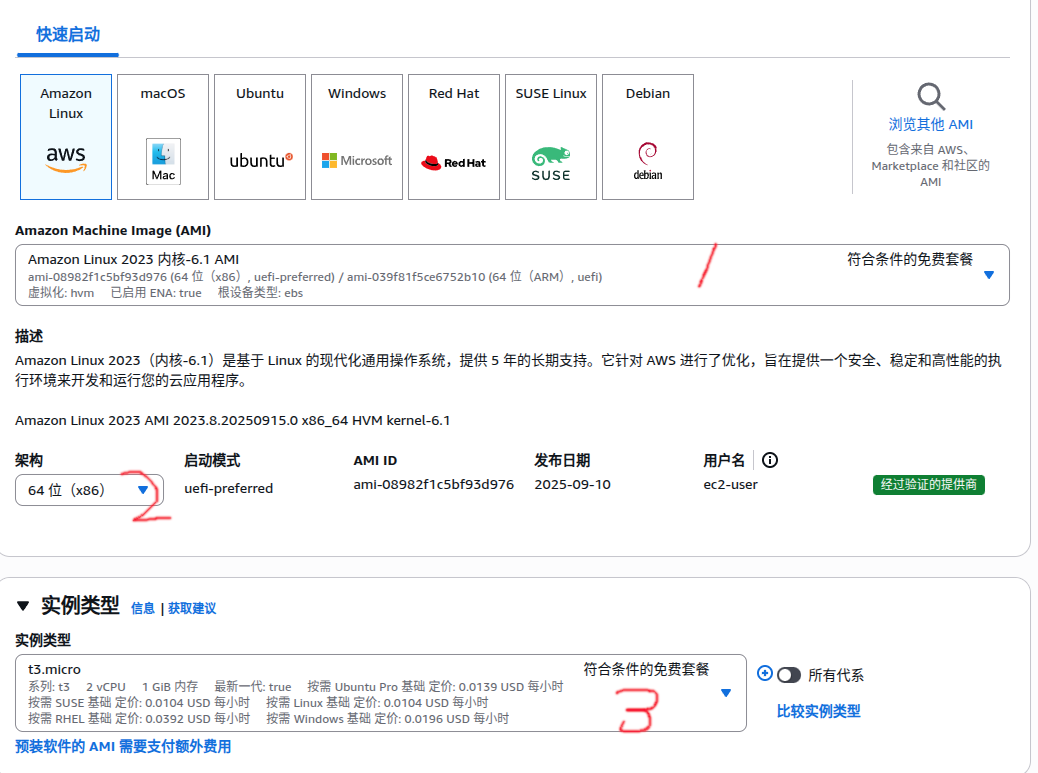Click the 启动模式 value uefi-preferred
The width and height of the screenshot is (1038, 773).
click(228, 488)
